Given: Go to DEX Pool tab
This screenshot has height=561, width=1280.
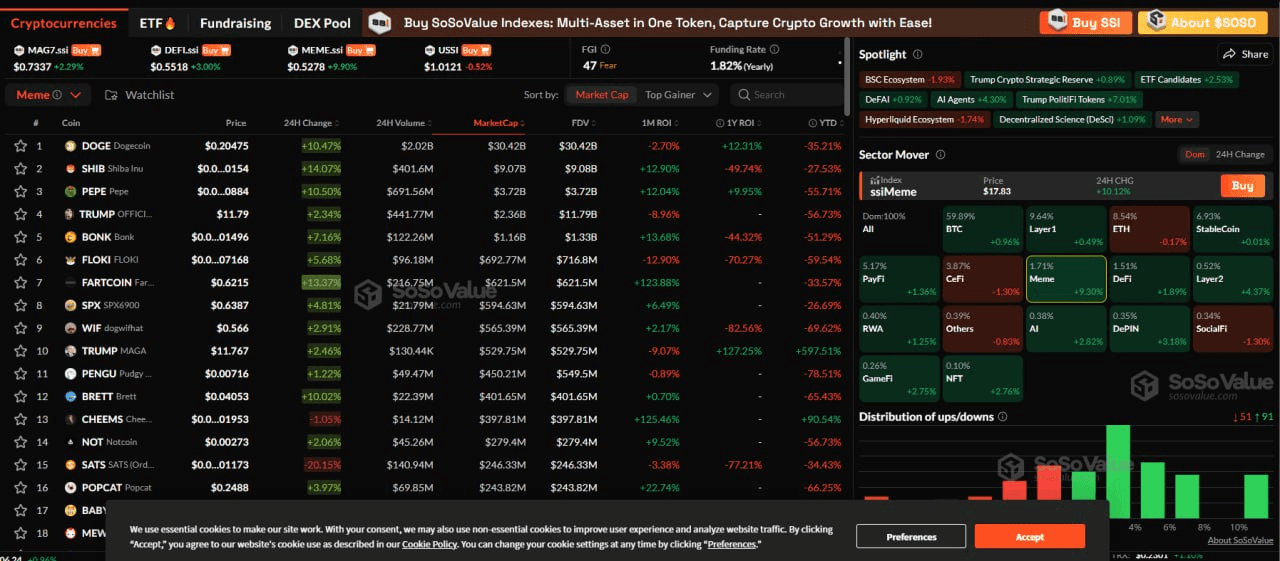Looking at the screenshot, I should click(x=322, y=22).
